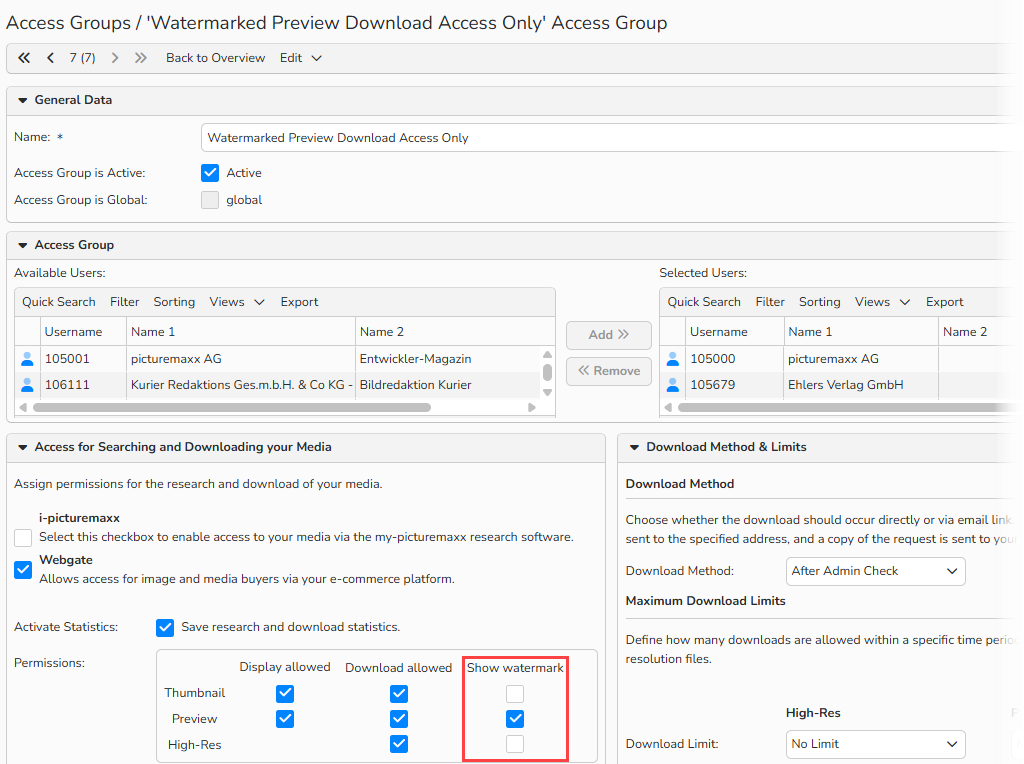Open the Edit dropdown menu

tap(300, 58)
